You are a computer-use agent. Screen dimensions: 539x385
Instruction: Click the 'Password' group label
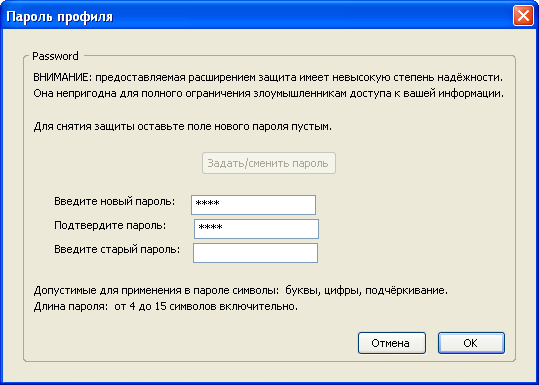point(55,56)
